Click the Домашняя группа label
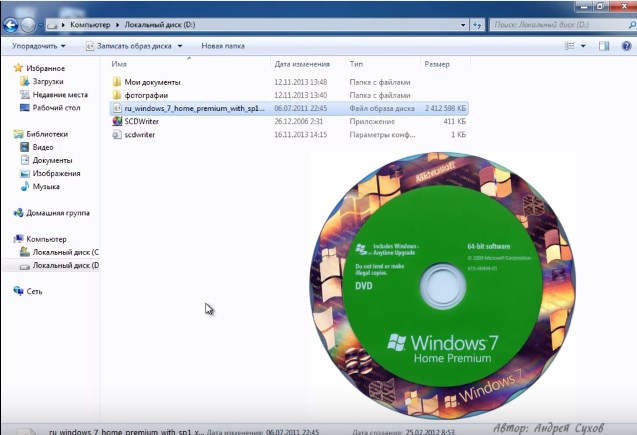The width and height of the screenshot is (637, 435). tap(58, 213)
